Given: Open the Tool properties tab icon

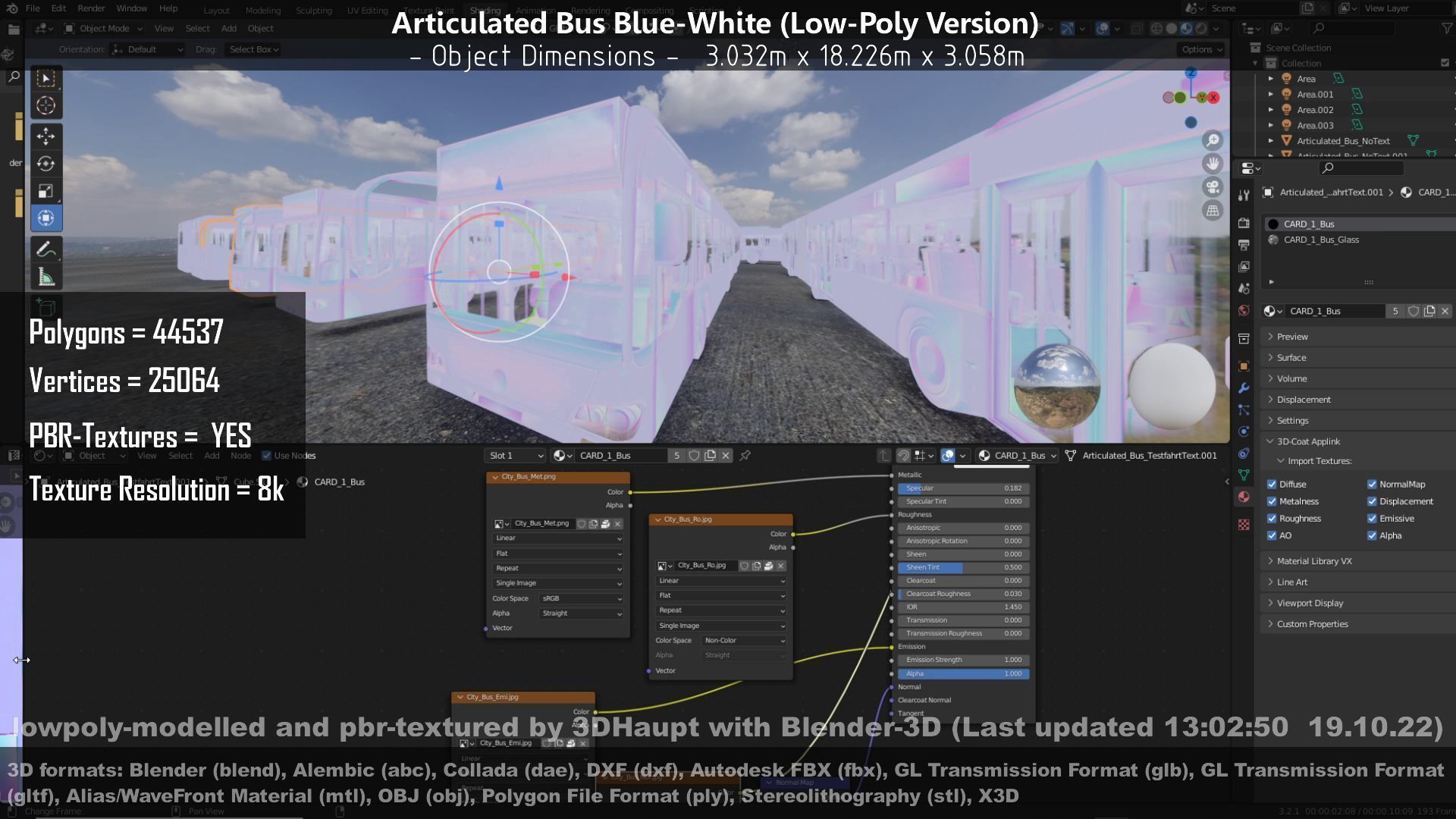Looking at the screenshot, I should pos(1244,196).
